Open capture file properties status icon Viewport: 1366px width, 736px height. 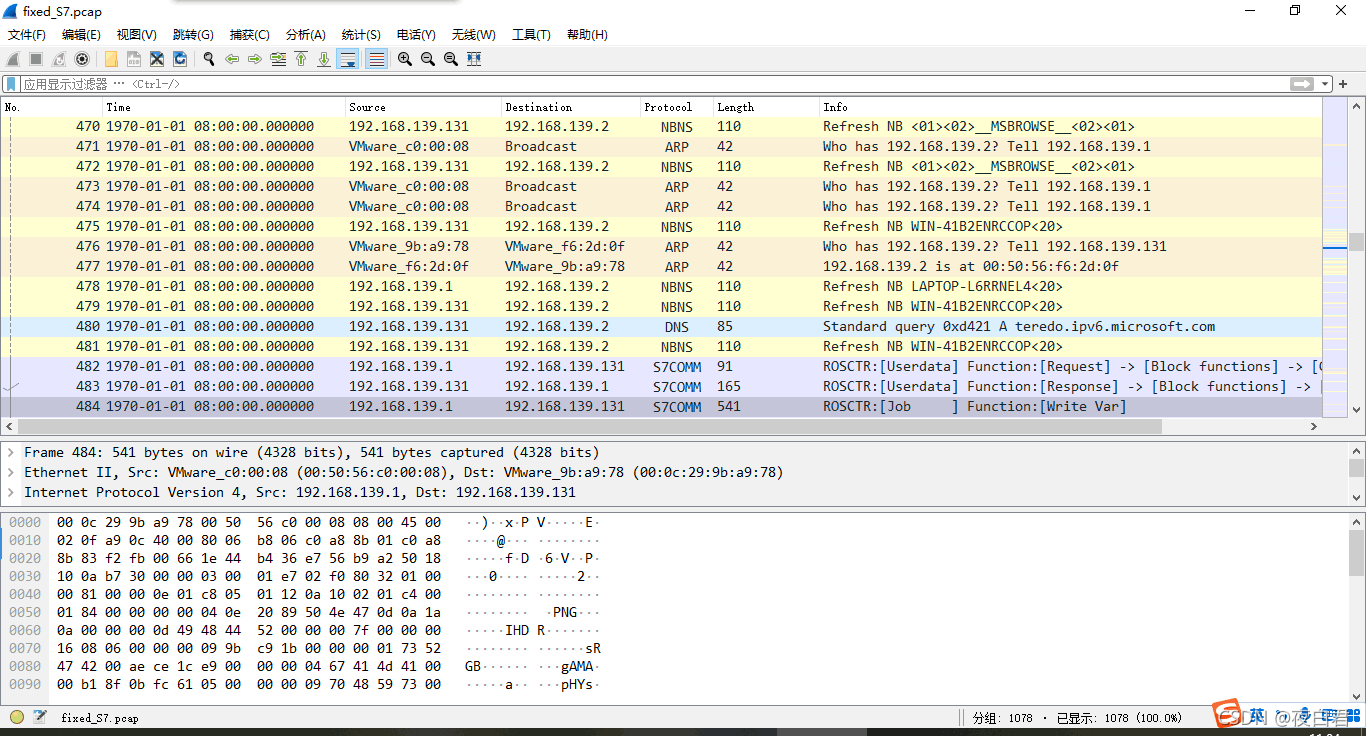click(x=40, y=717)
